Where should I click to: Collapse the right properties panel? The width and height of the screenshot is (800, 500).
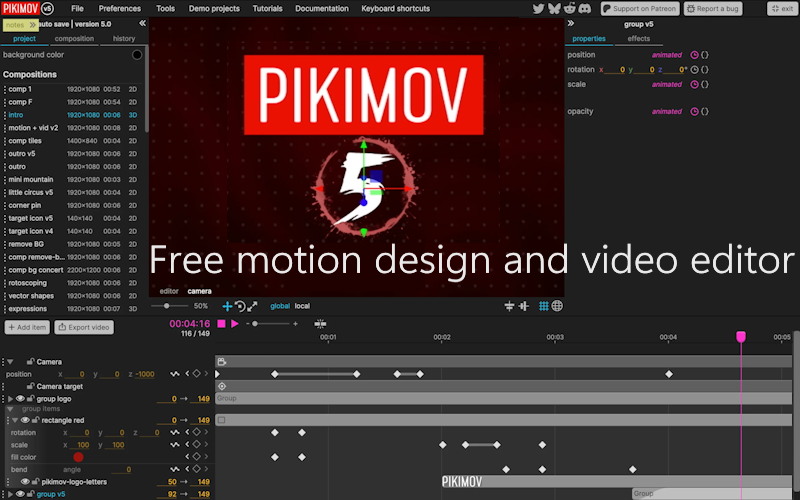pyautogui.click(x=571, y=22)
